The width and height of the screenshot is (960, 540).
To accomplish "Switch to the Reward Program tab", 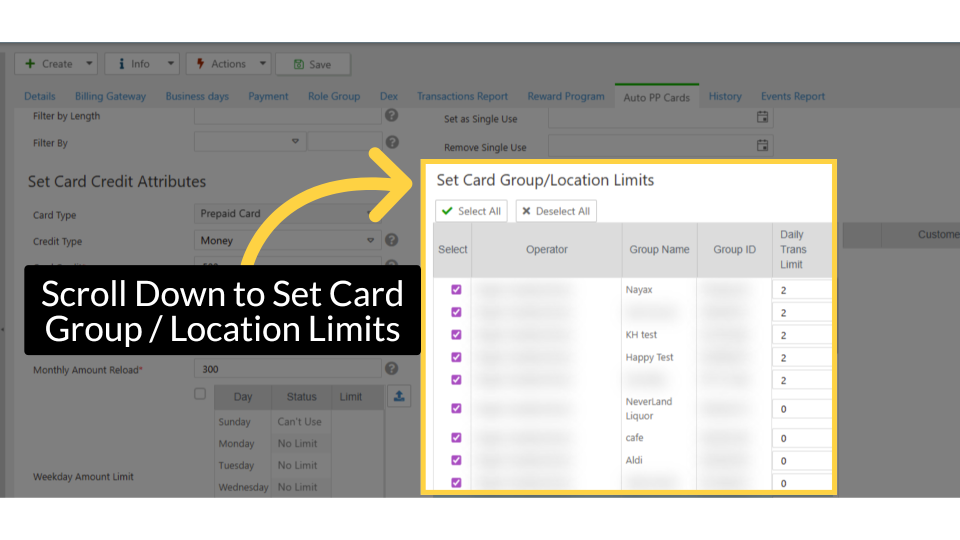I will [x=566, y=97].
